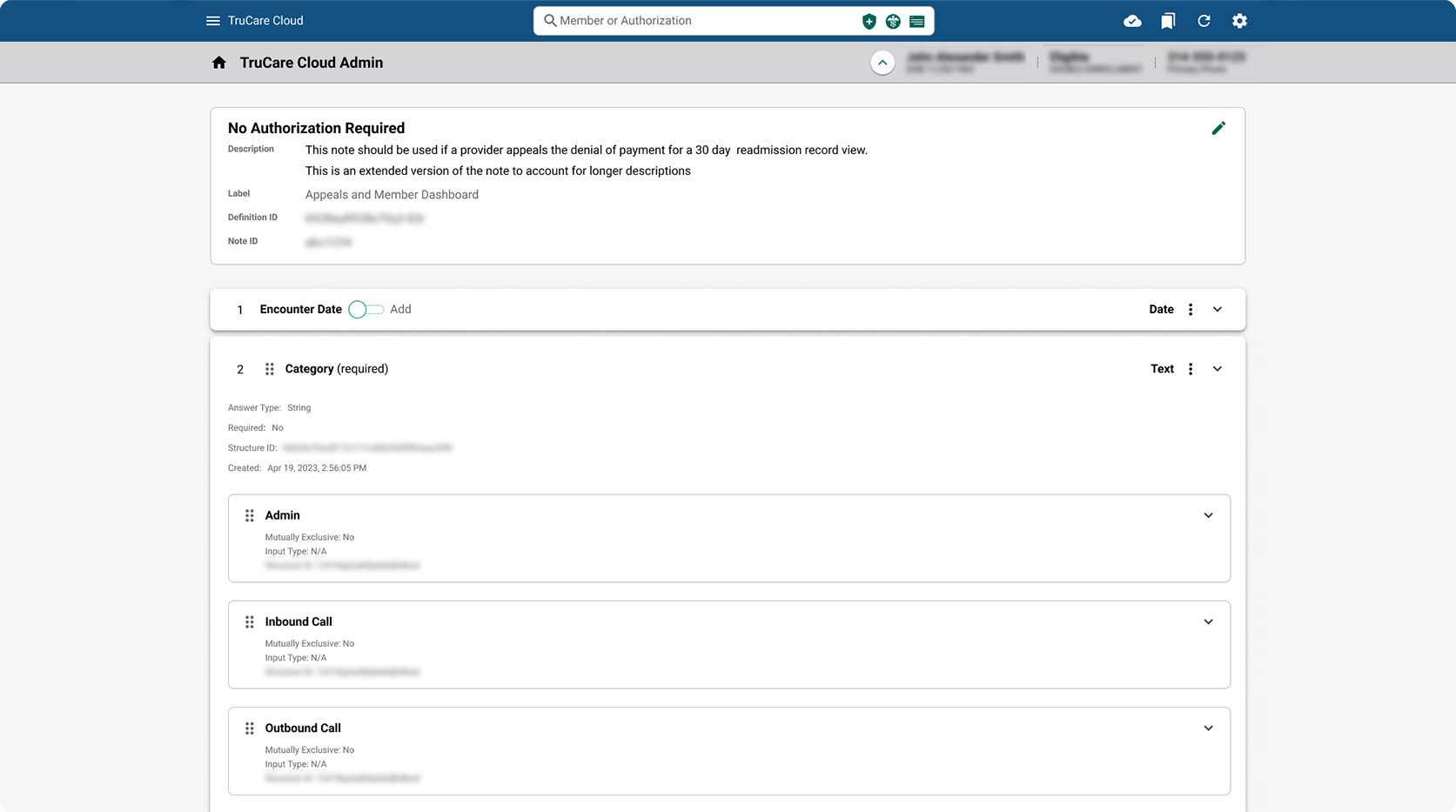The image size is (1456, 812).
Task: Edit the No Authorization Required note
Action: tap(1218, 128)
